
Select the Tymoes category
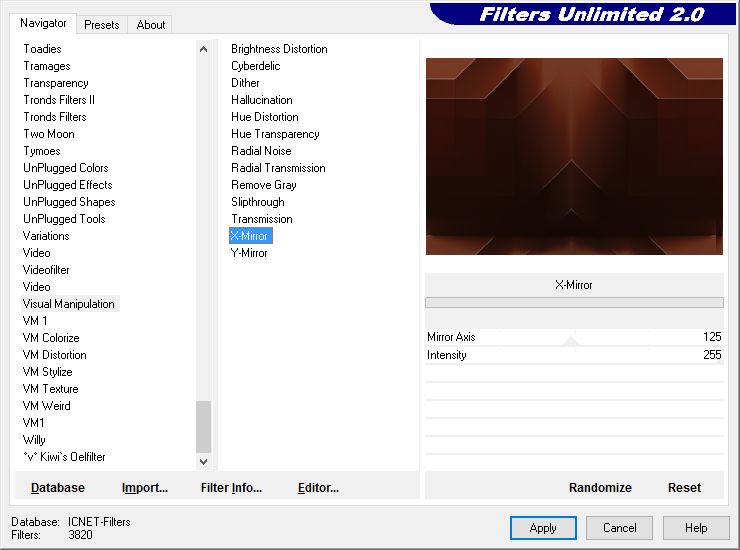tap(42, 151)
